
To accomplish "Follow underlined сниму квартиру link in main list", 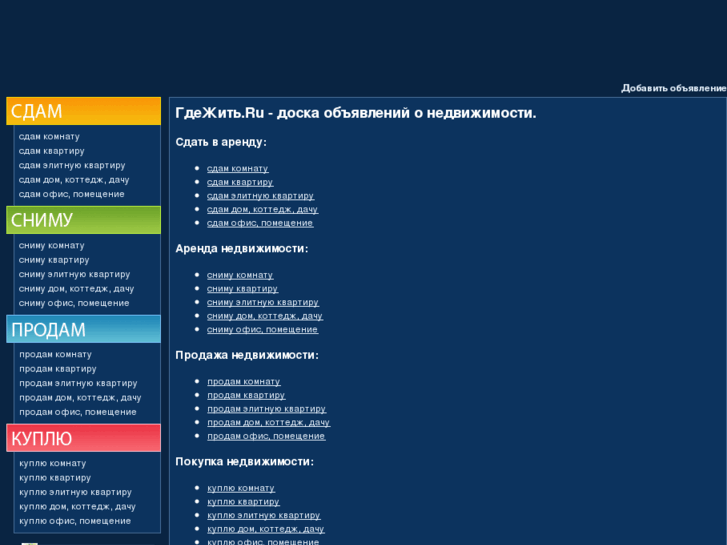I will coord(242,289).
